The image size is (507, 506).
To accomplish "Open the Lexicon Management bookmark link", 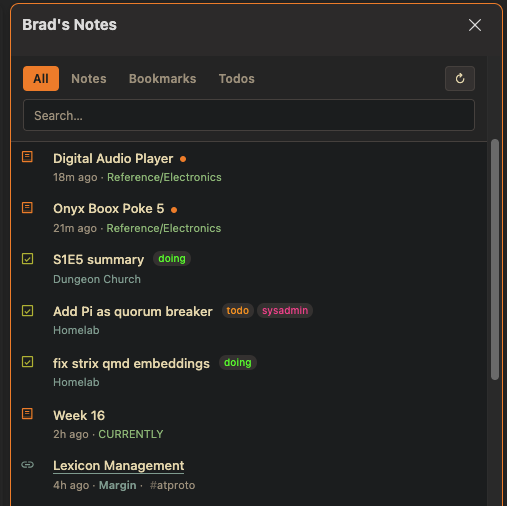I will [x=119, y=466].
